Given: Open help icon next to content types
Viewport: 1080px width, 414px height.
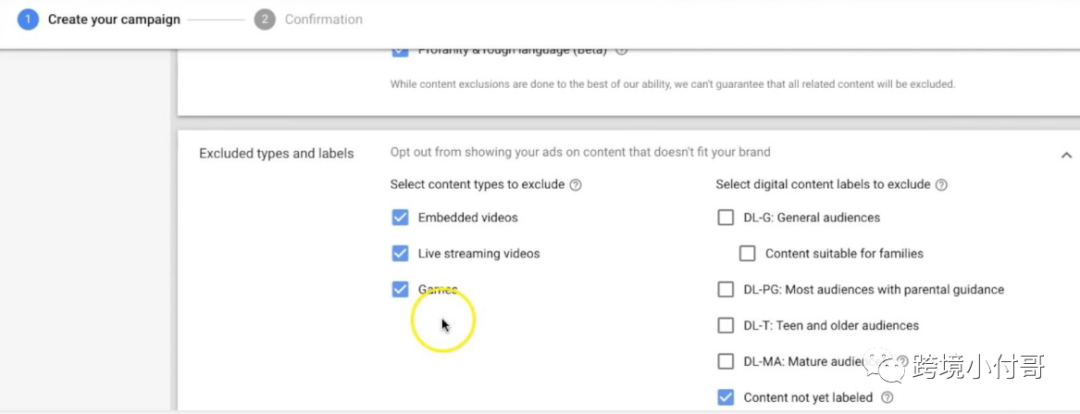Looking at the screenshot, I should click(x=576, y=185).
